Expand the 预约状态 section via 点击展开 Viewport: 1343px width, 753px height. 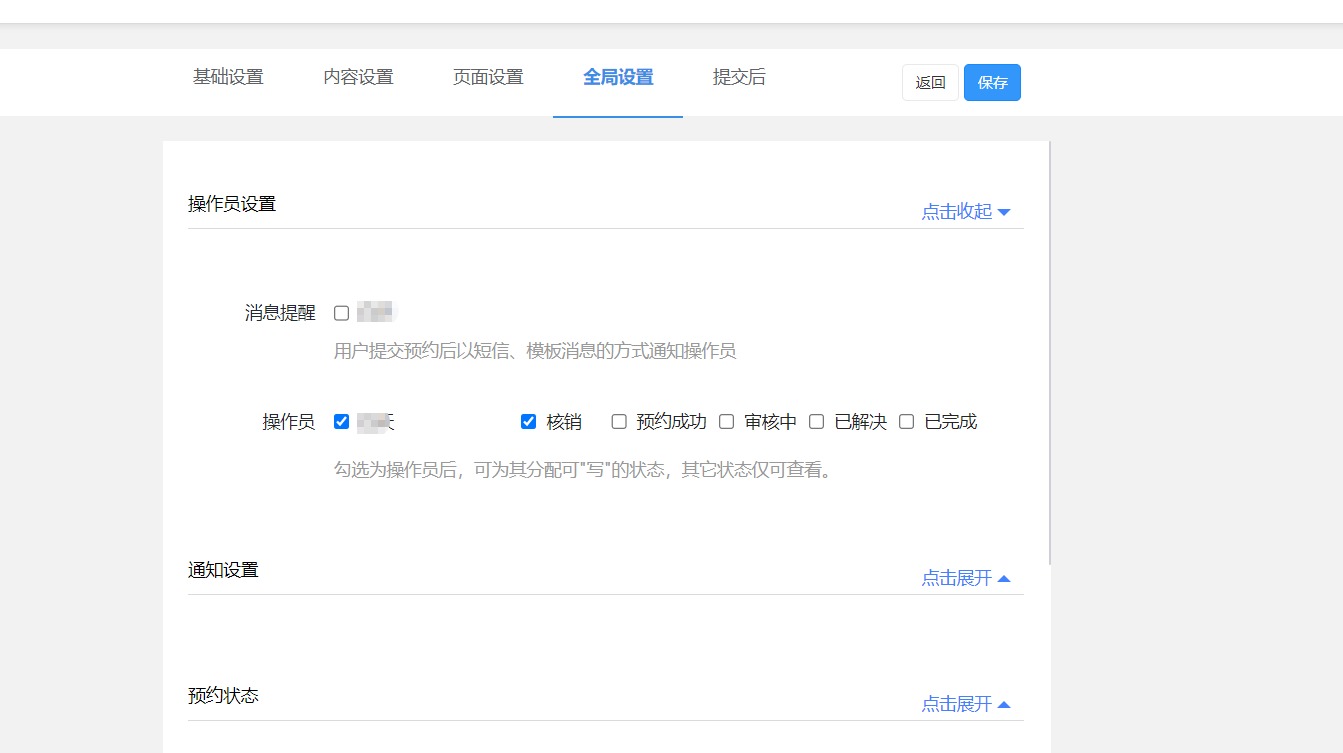click(965, 704)
